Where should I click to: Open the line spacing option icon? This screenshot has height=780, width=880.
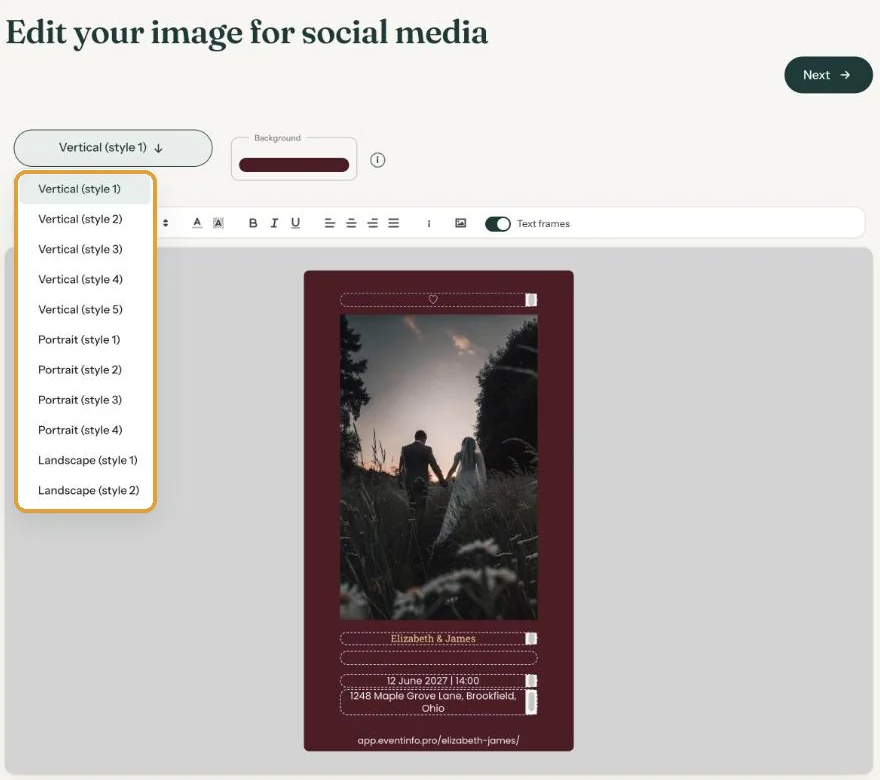coord(429,223)
